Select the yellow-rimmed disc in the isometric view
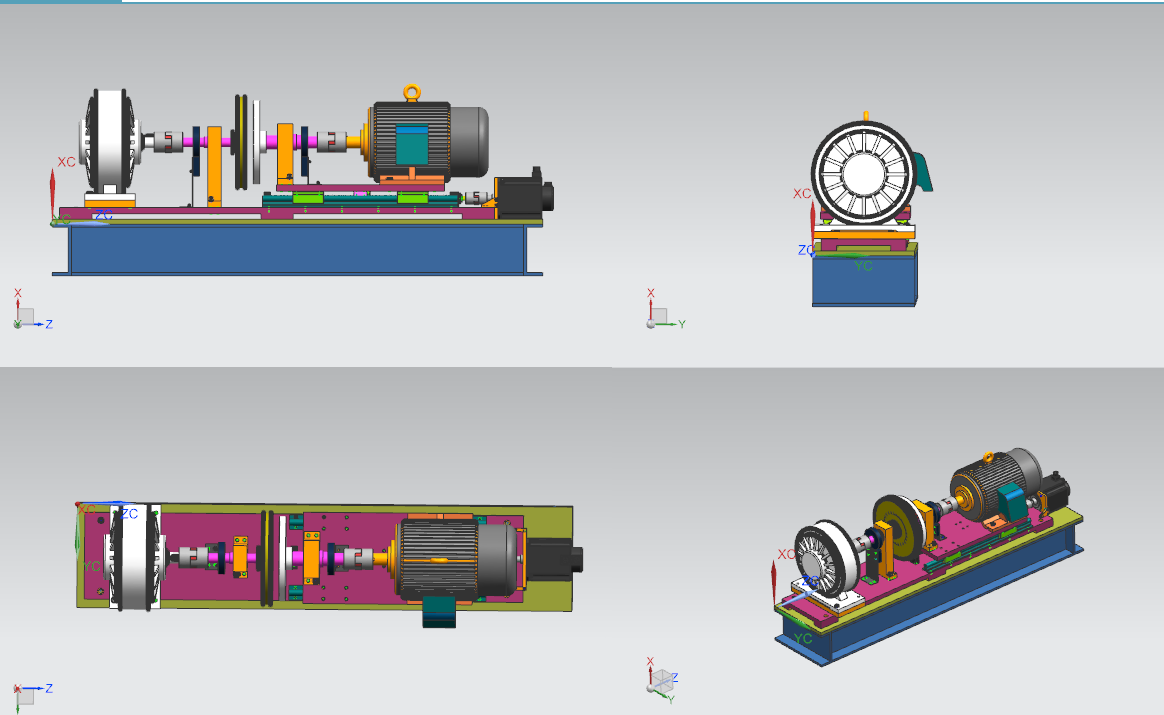The image size is (1164, 715). click(901, 529)
